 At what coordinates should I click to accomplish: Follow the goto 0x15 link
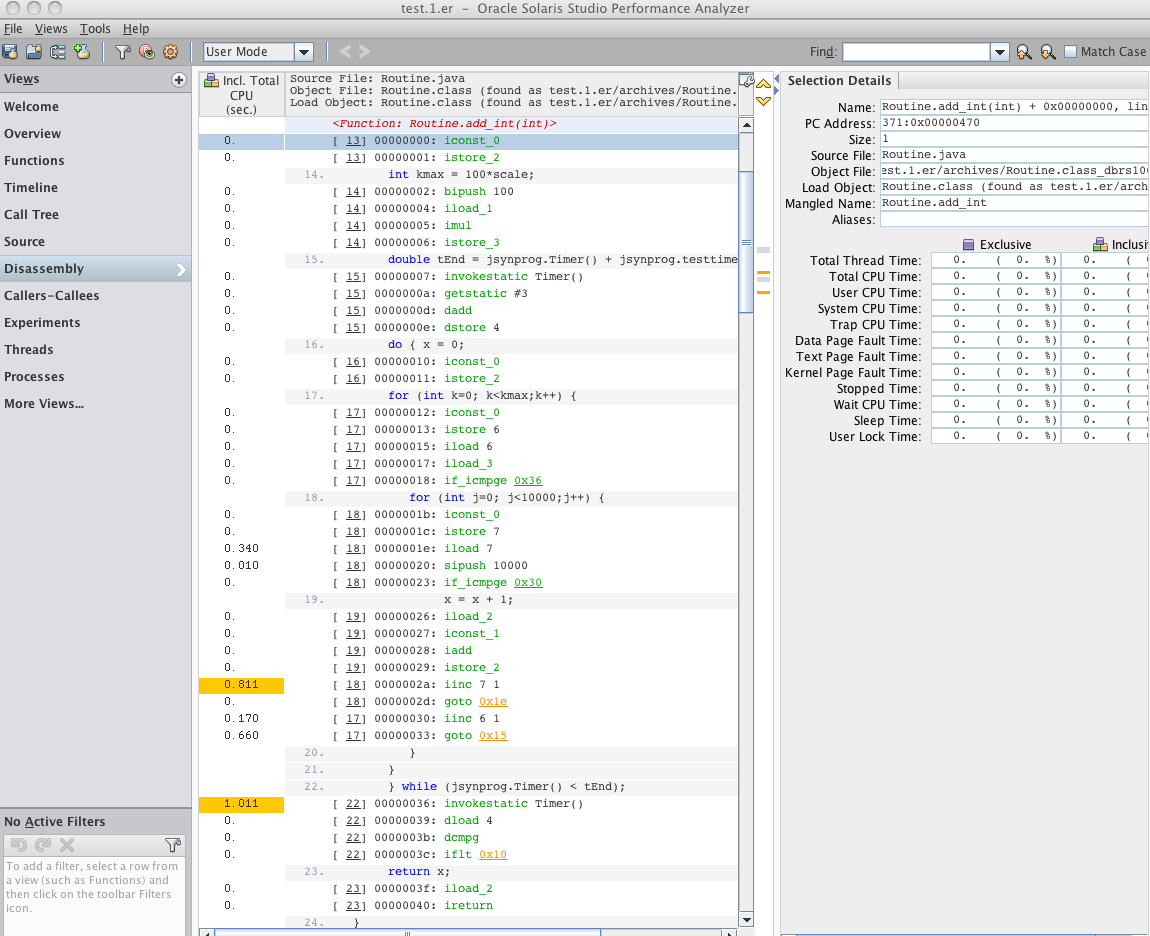click(493, 735)
